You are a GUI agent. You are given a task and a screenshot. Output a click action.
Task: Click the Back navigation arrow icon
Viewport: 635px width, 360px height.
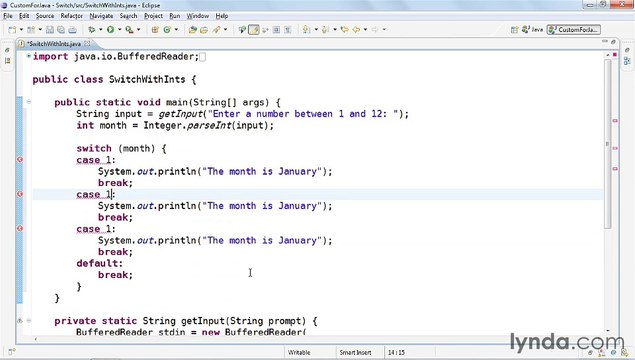(x=356, y=30)
